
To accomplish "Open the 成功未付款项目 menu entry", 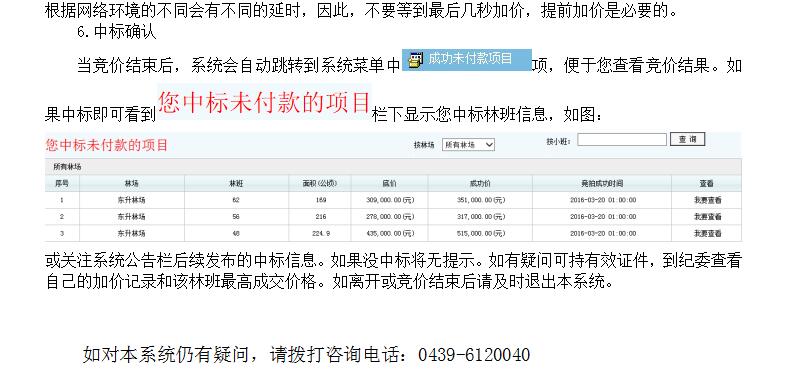I will (x=466, y=59).
